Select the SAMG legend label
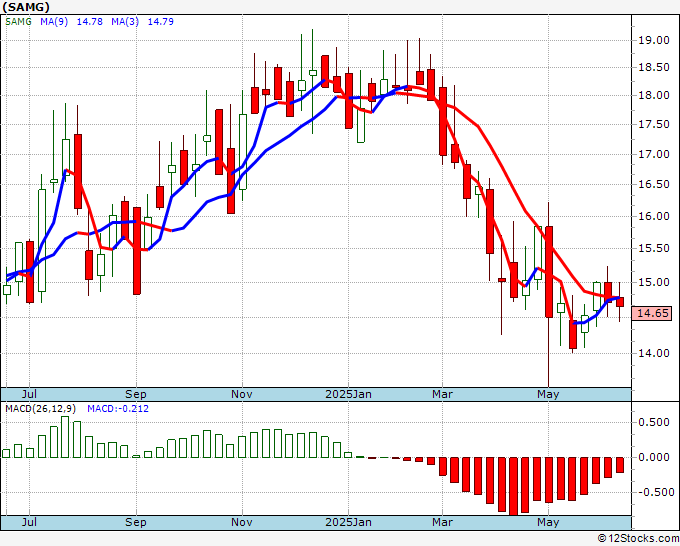 (18, 21)
